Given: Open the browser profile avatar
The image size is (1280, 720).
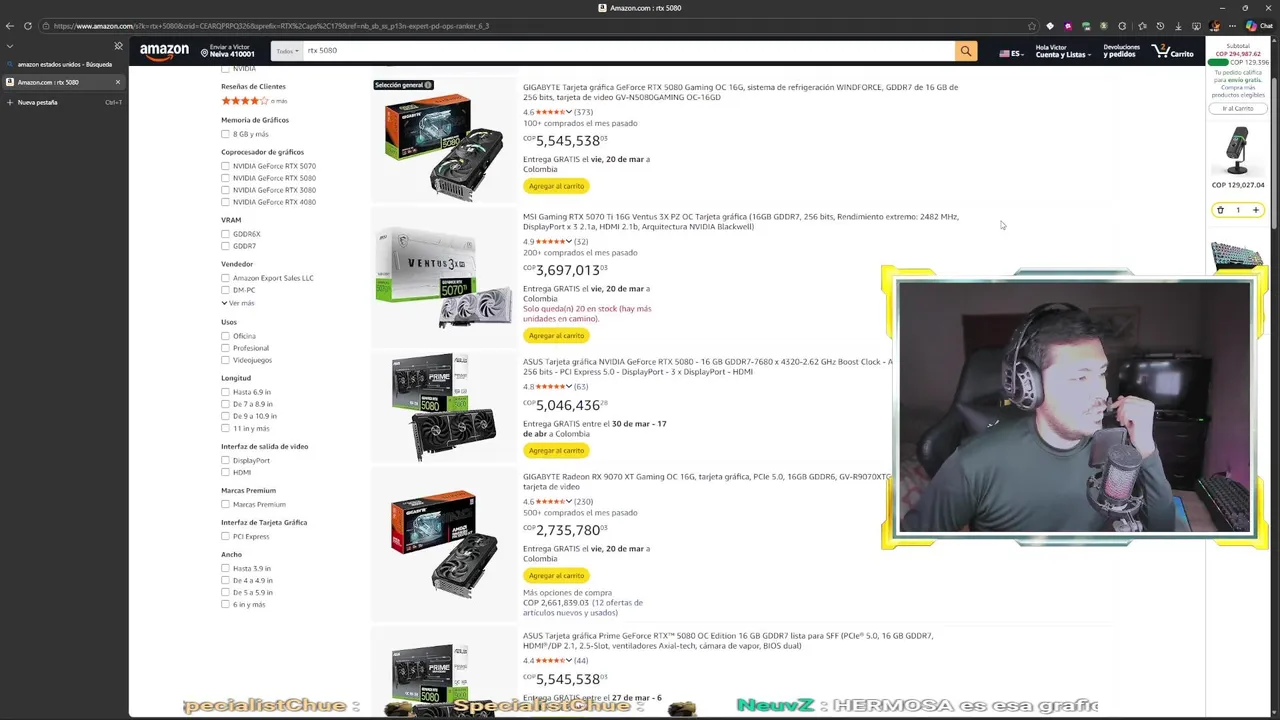Looking at the screenshot, I should (x=1214, y=26).
